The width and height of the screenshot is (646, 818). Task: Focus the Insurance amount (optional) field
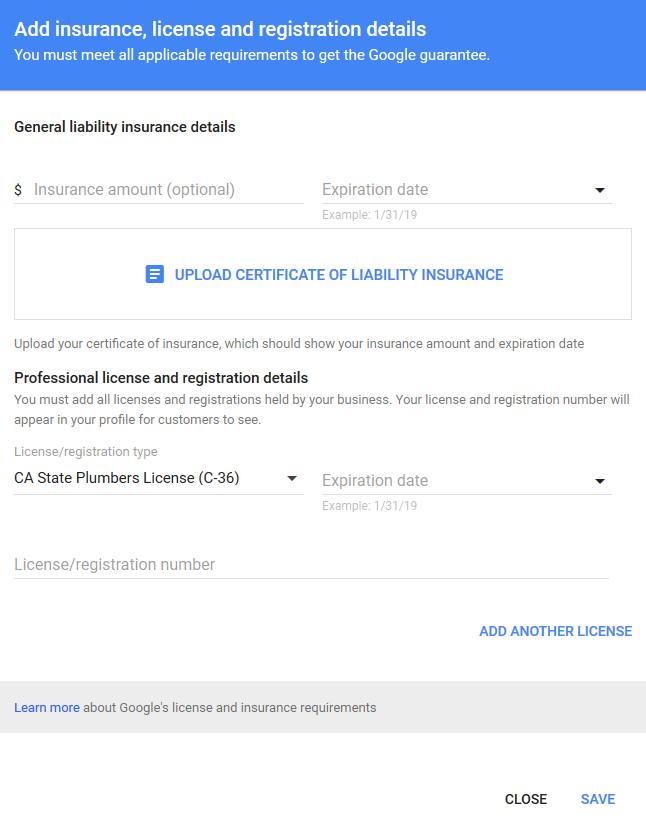coord(165,190)
